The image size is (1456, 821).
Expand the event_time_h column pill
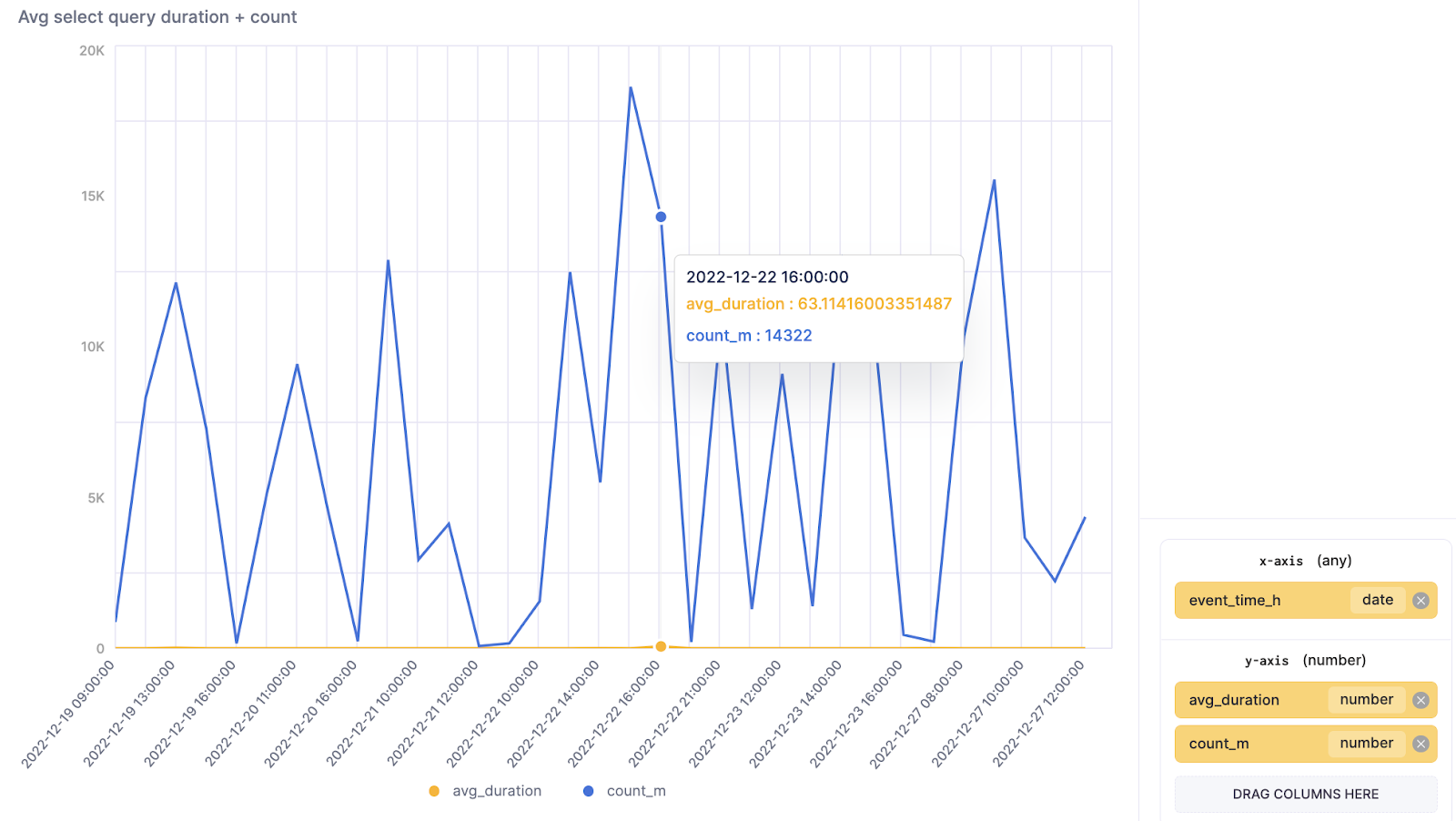point(1233,600)
